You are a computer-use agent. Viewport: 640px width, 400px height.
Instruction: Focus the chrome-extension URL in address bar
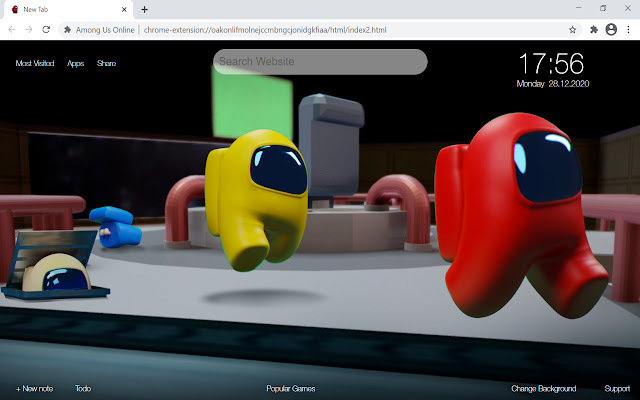click(x=265, y=30)
